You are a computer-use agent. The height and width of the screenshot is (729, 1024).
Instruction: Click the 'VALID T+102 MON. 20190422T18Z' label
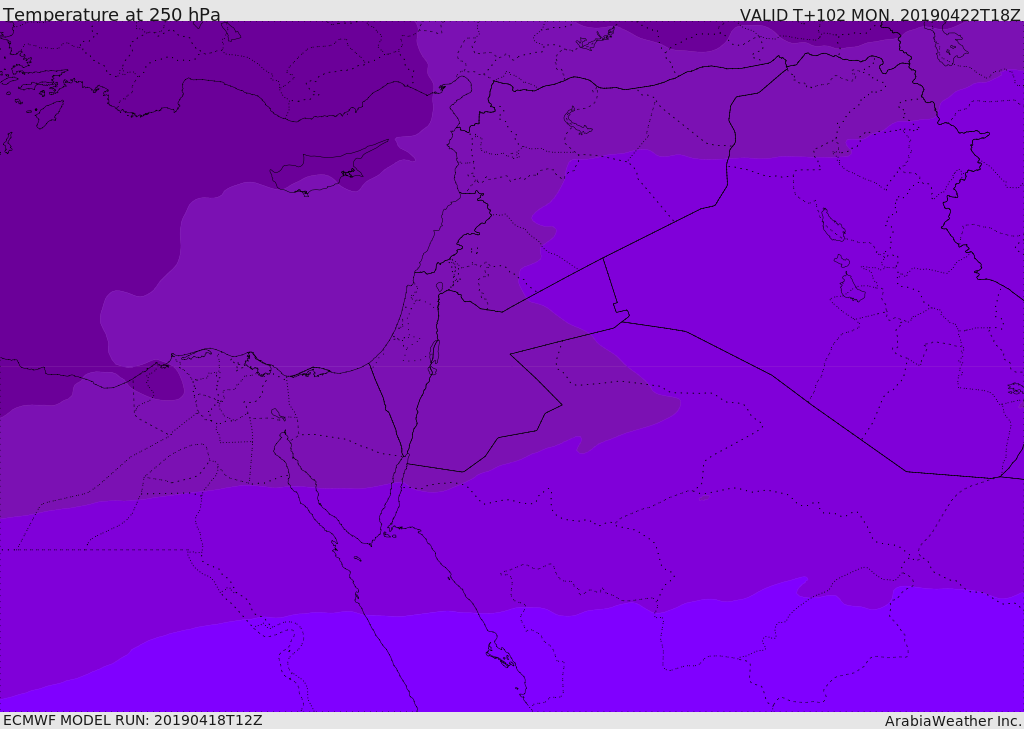tap(880, 14)
